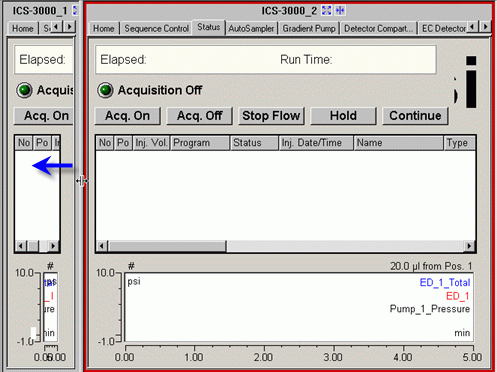The image size is (497, 372).
Task: Click the sample list horizontal scrollbar thumb
Action: 167,246
